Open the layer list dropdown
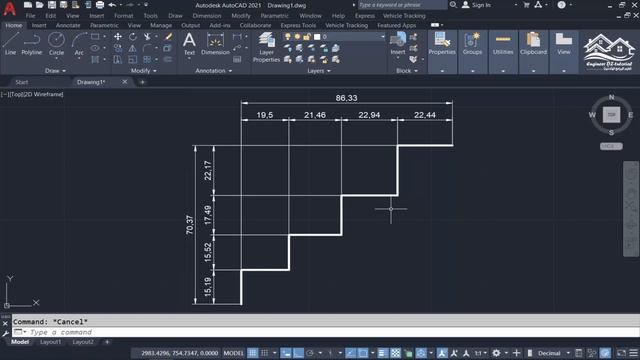Image resolution: width=640 pixels, height=360 pixels. coord(382,37)
